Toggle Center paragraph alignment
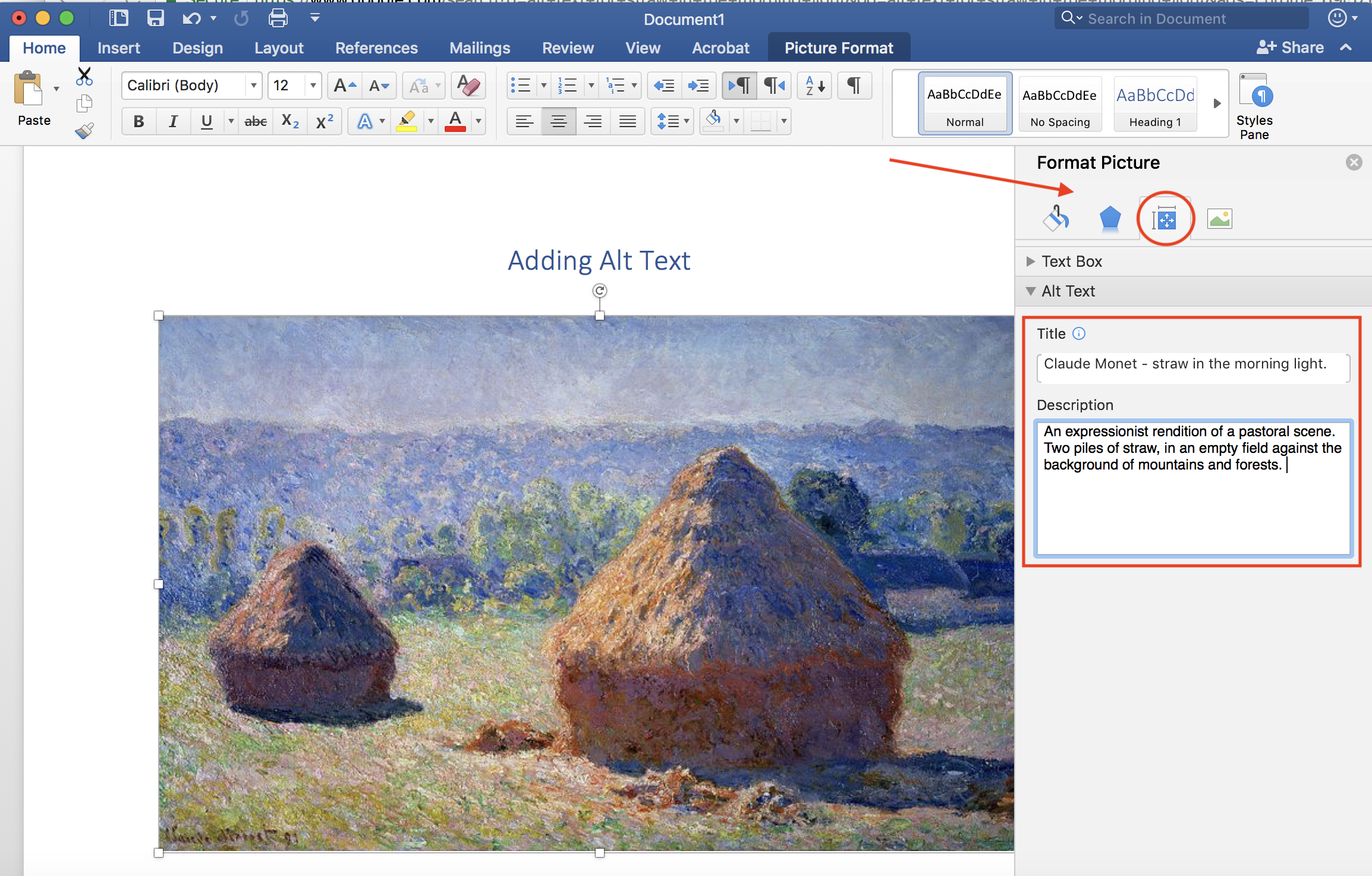The height and width of the screenshot is (876, 1372). pos(558,122)
